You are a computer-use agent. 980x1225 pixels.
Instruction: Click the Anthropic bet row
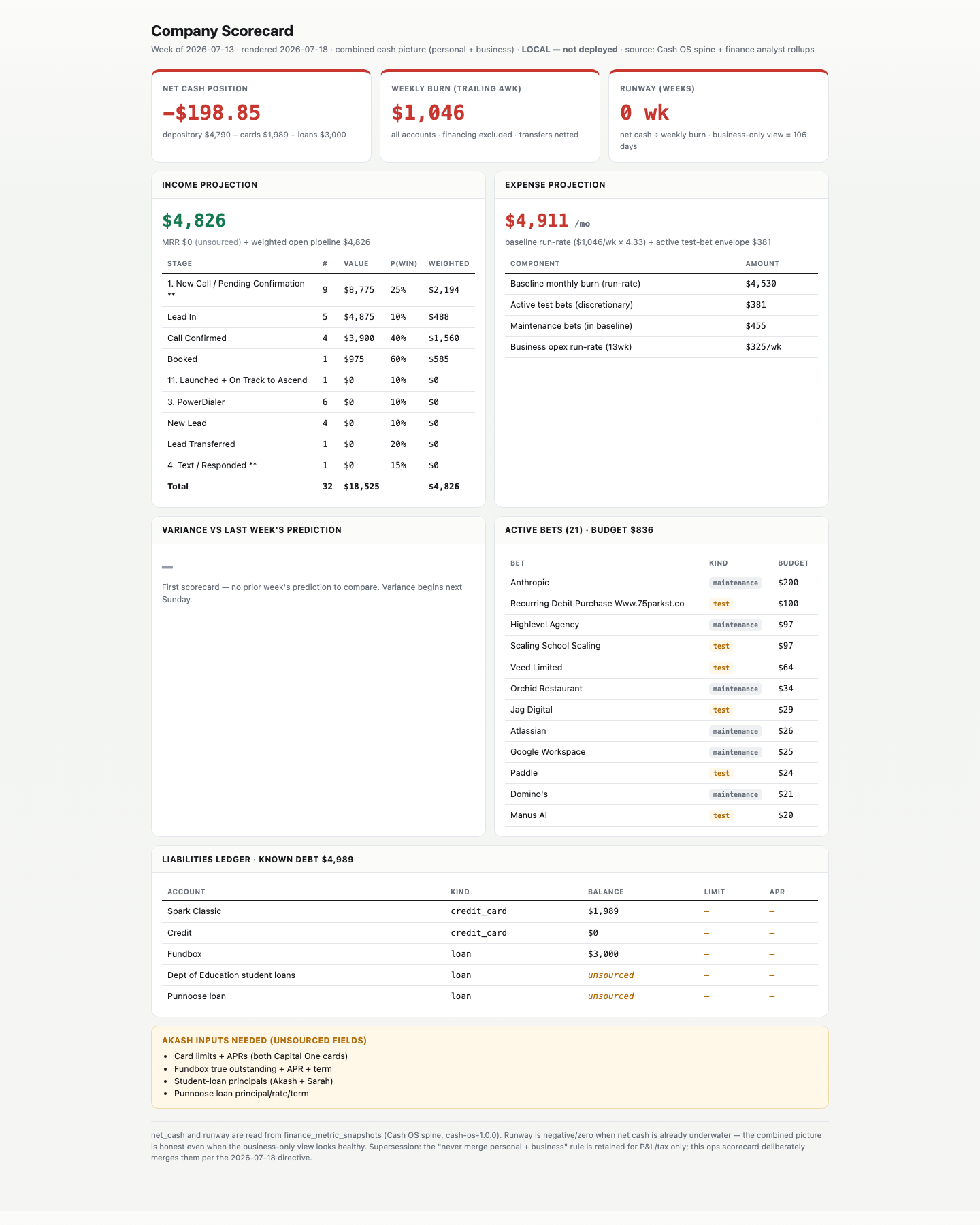point(661,583)
